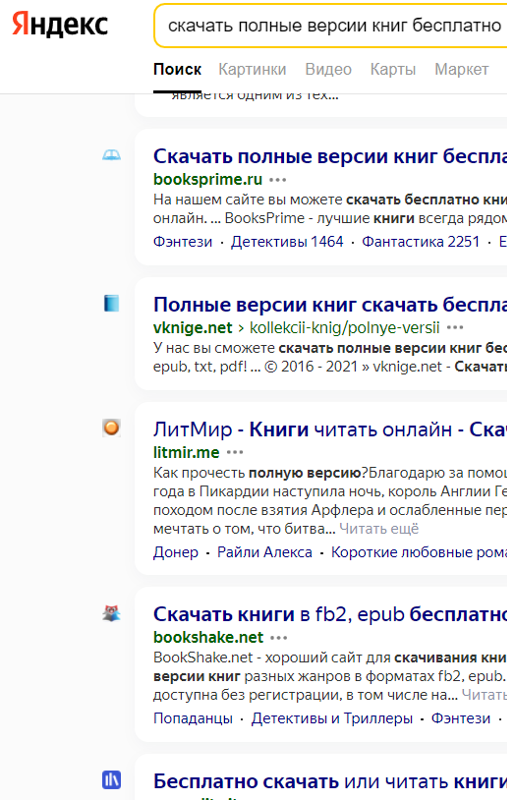Open the 'Детективы и Триллеры' sitelink
Screen dimensions: 507x800
(332, 718)
